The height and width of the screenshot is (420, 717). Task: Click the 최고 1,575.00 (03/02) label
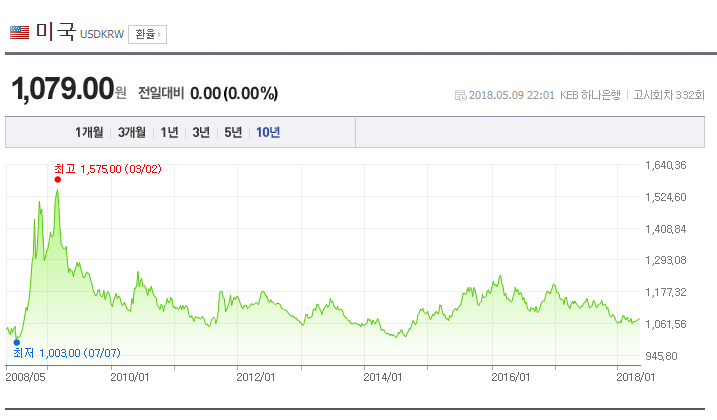(108, 169)
